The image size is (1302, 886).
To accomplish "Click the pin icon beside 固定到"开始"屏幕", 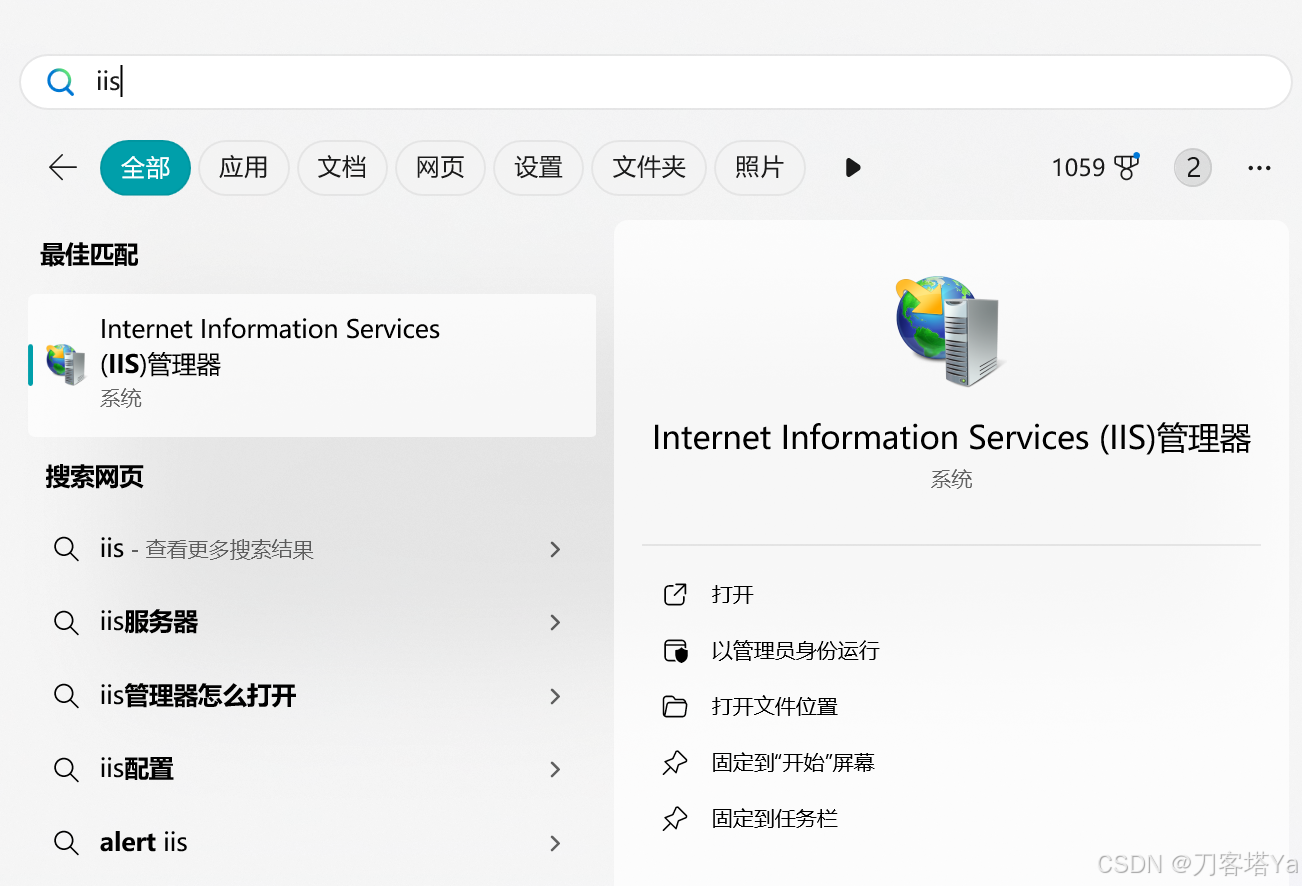I will click(675, 764).
